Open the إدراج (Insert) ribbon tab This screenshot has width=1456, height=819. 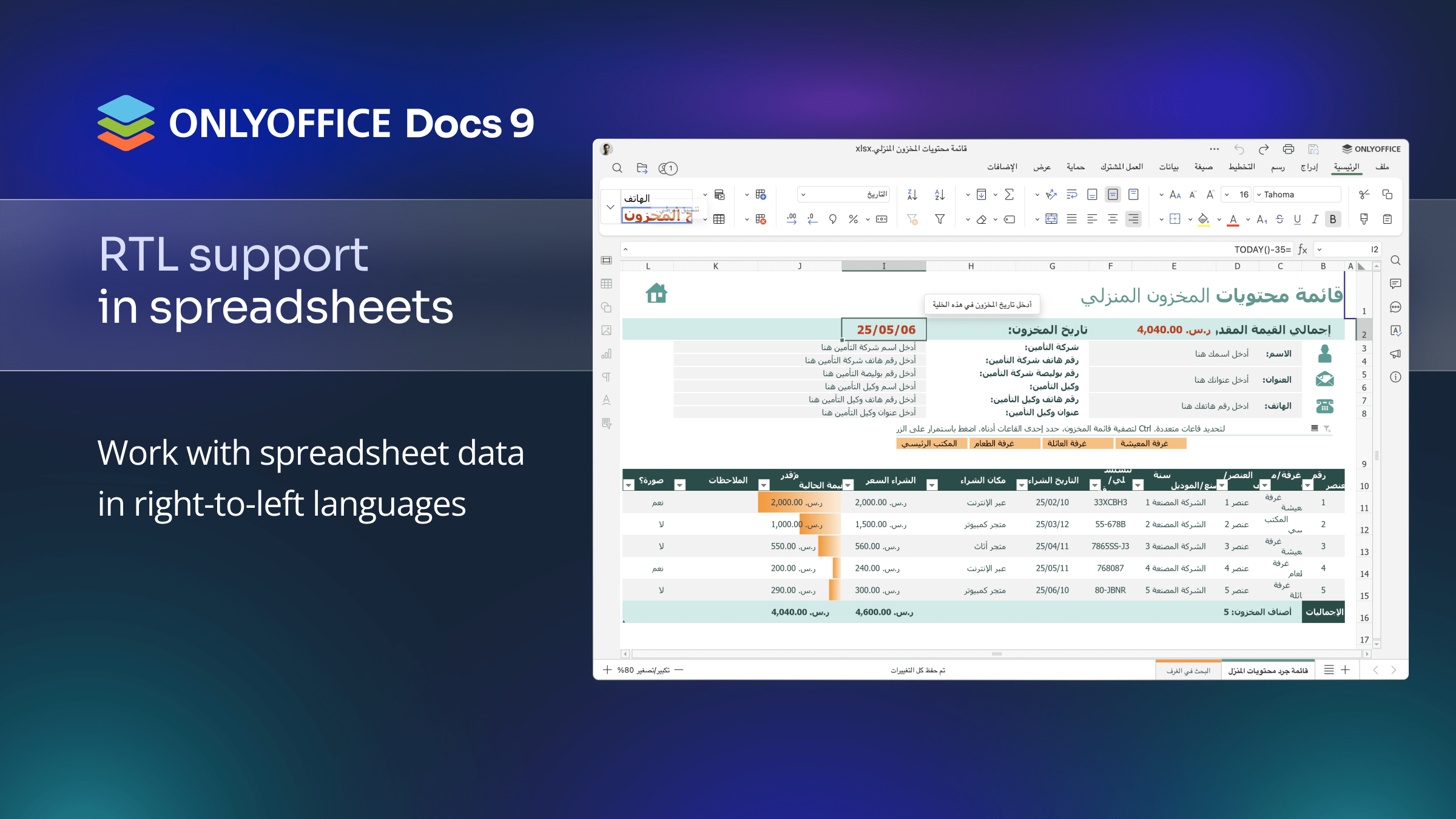[x=1309, y=167]
